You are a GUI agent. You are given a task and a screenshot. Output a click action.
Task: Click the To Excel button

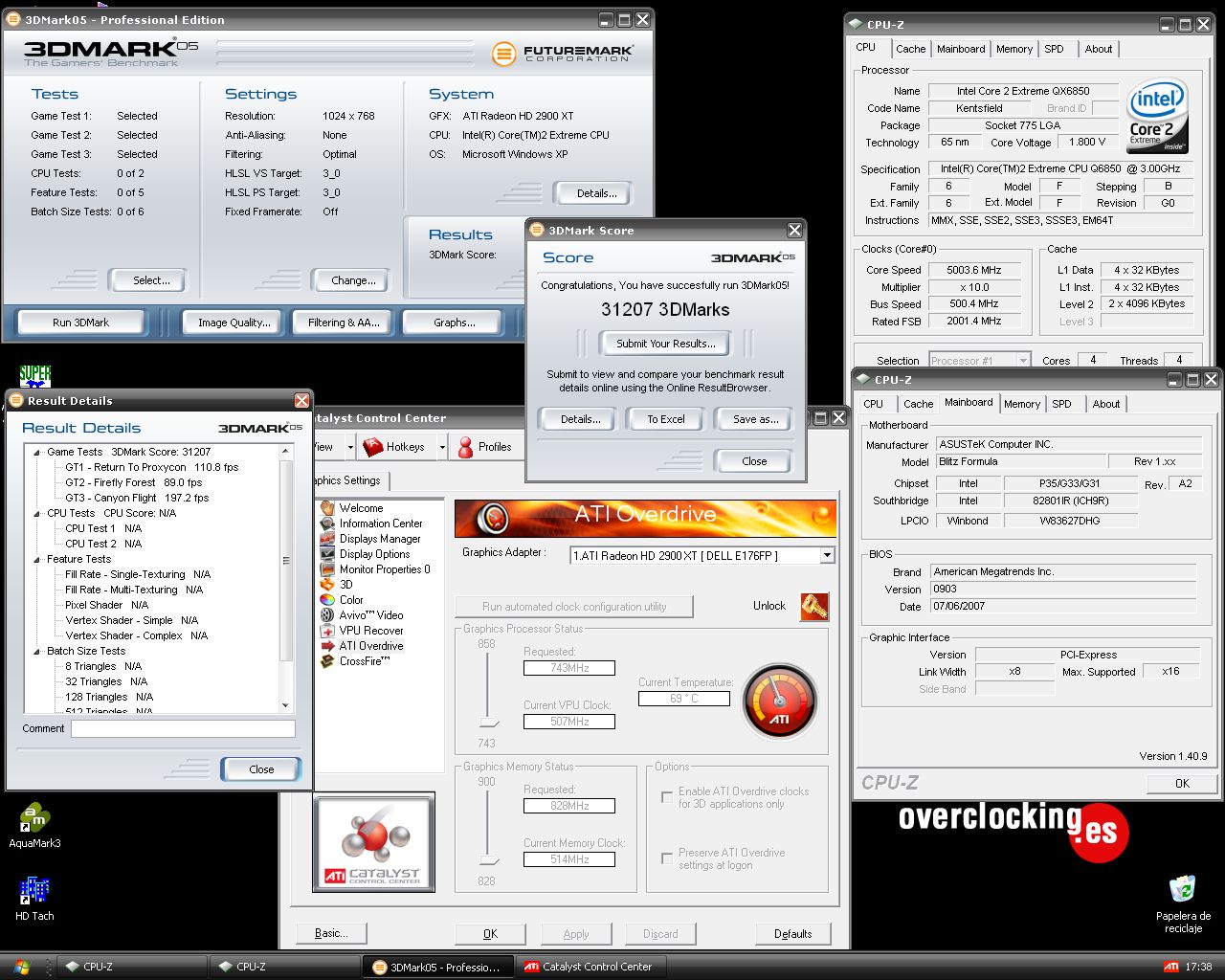(x=665, y=419)
